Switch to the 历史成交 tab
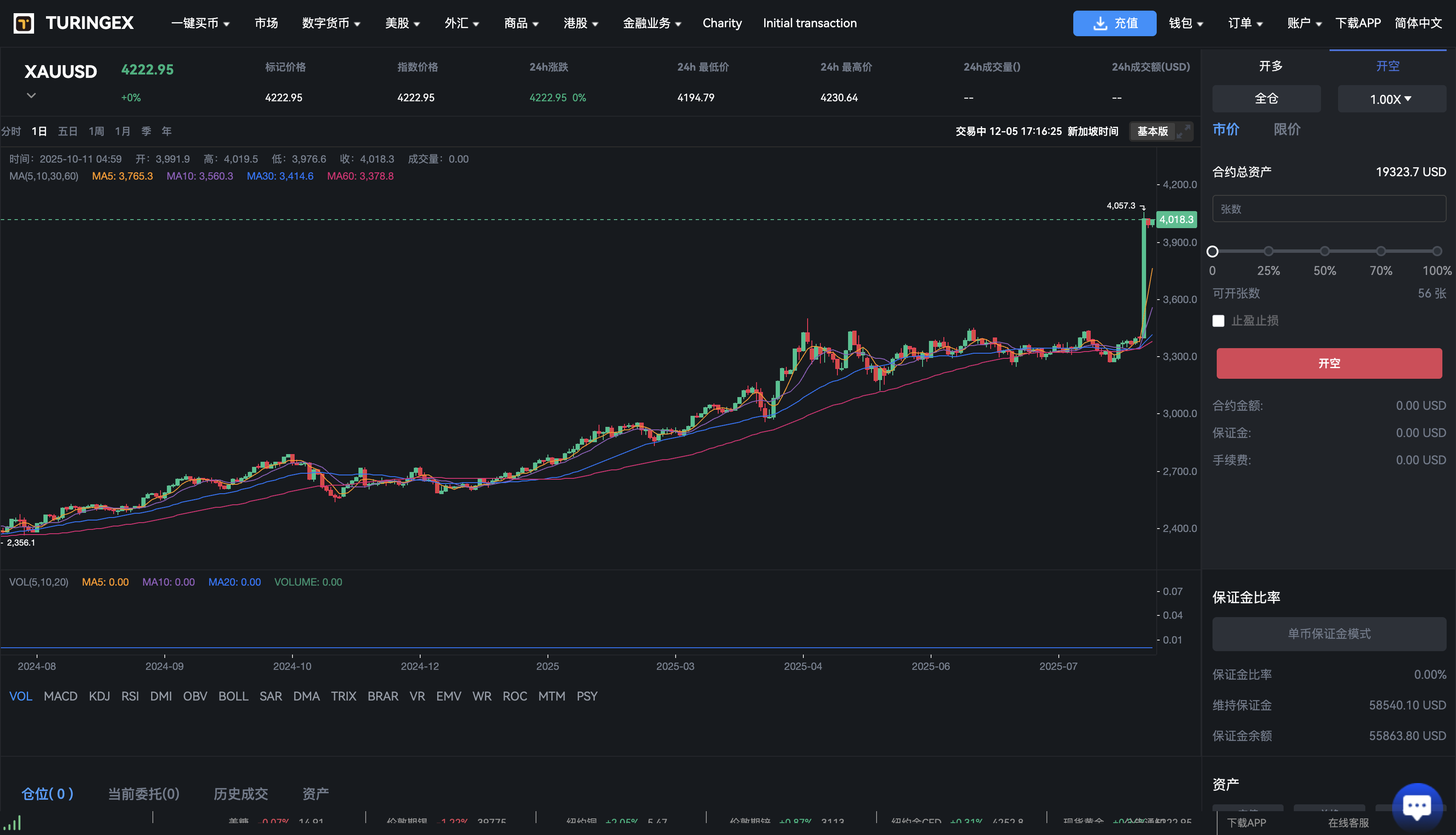Screen dimensions: 1456x835 click(241, 793)
